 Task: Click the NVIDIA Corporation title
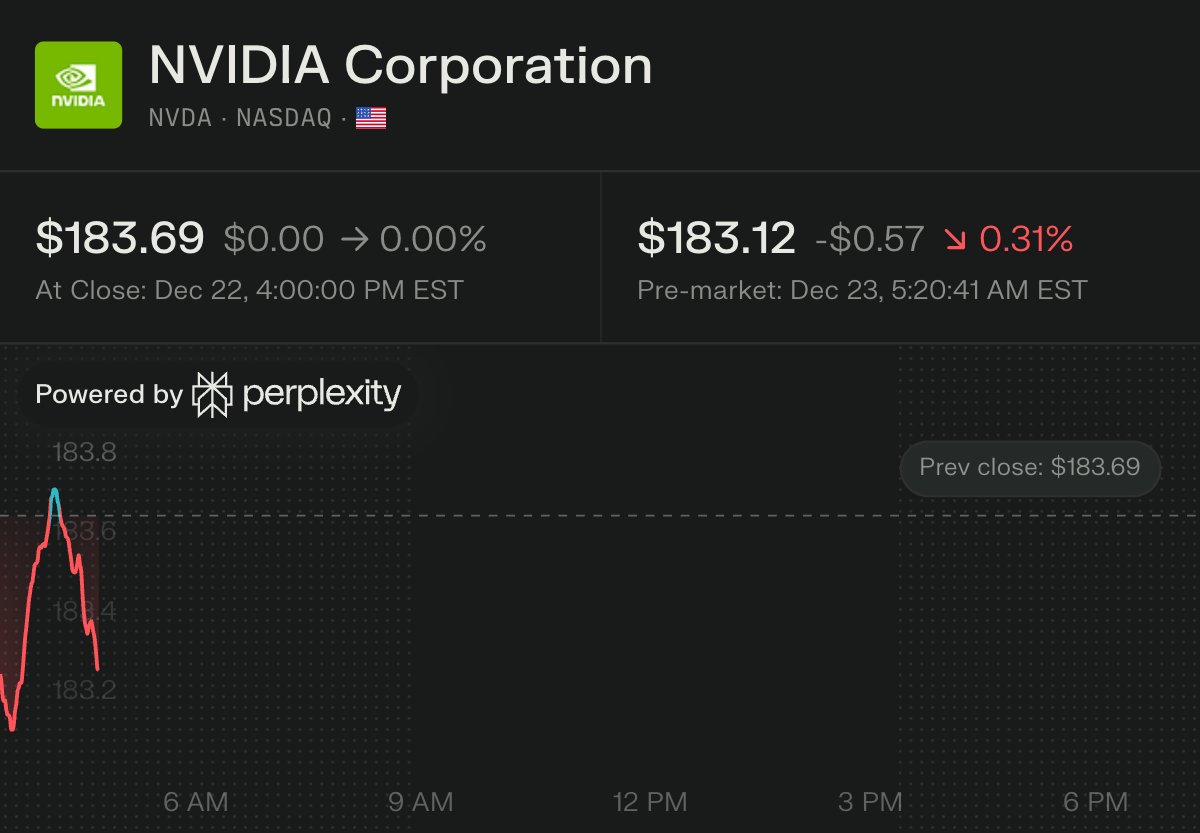pos(400,66)
